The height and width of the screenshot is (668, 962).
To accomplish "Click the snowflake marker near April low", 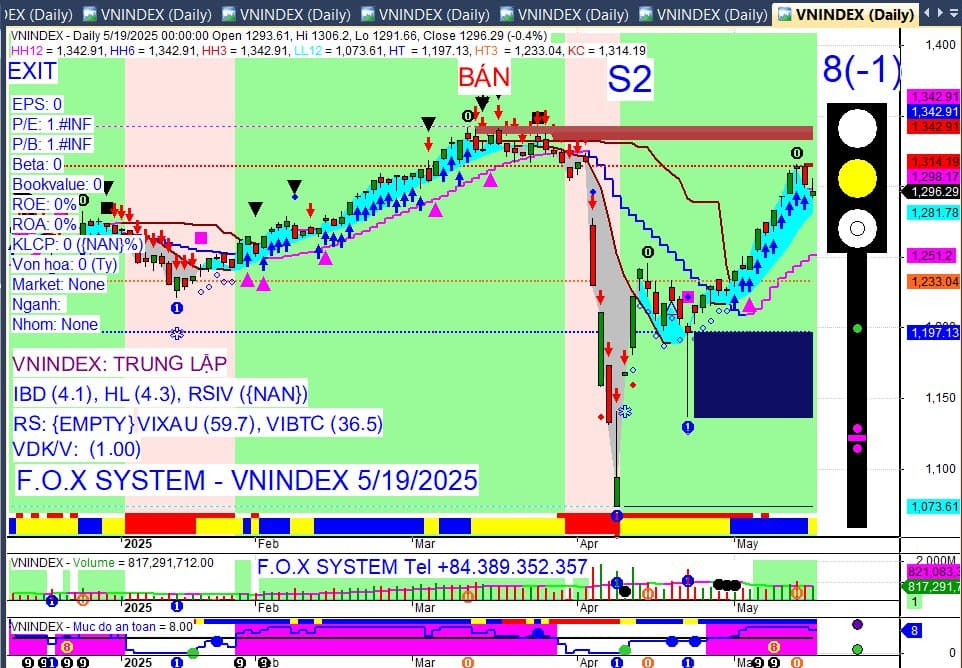I will [x=625, y=411].
